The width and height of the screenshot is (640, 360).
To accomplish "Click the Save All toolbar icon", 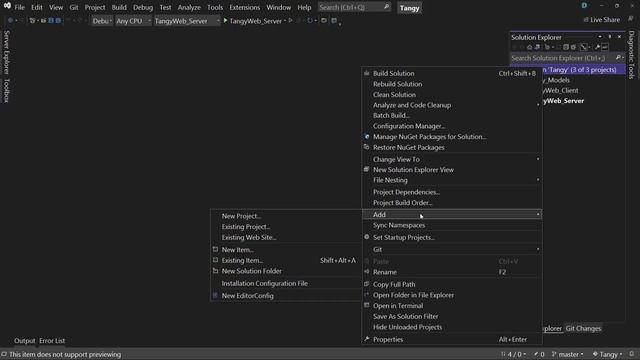I will click(x=58, y=20).
